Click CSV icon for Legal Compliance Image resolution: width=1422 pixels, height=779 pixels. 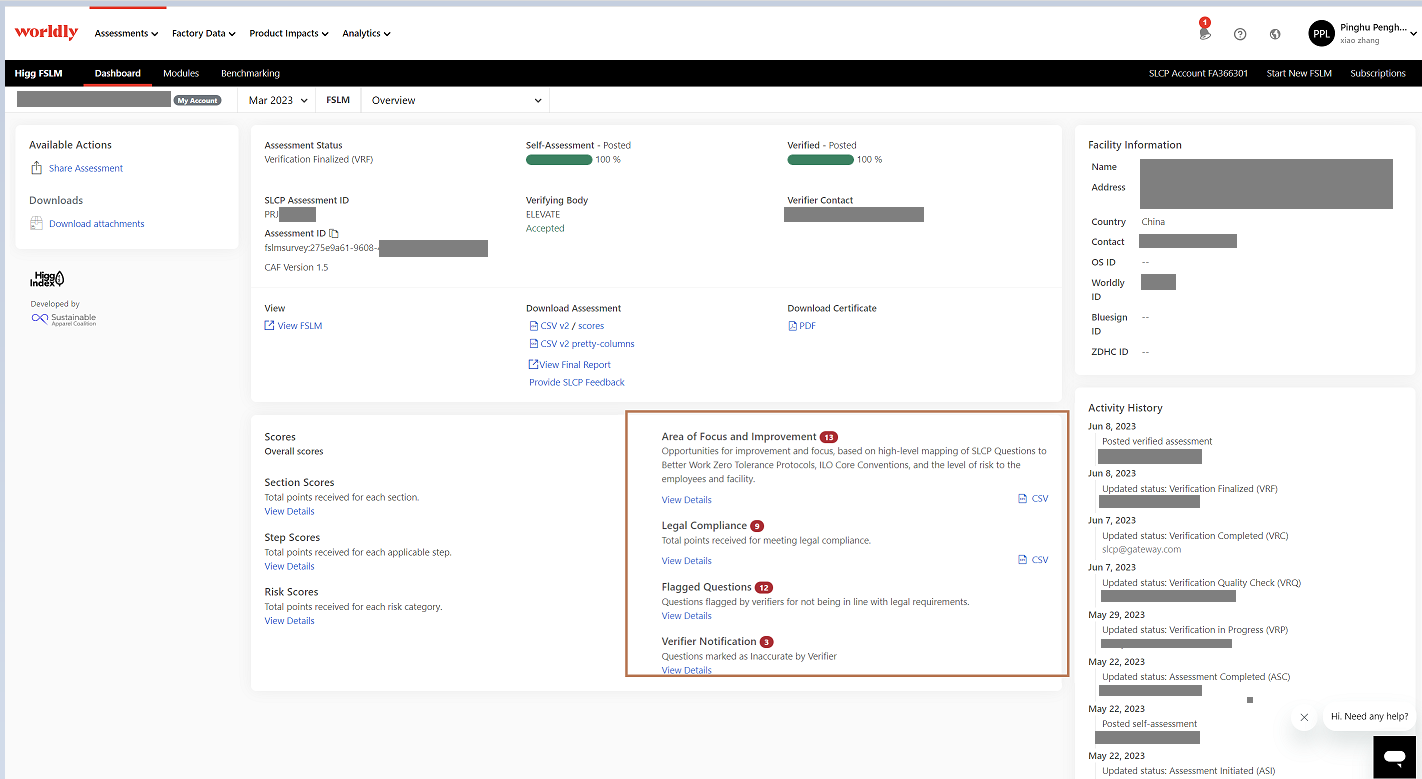(1022, 560)
